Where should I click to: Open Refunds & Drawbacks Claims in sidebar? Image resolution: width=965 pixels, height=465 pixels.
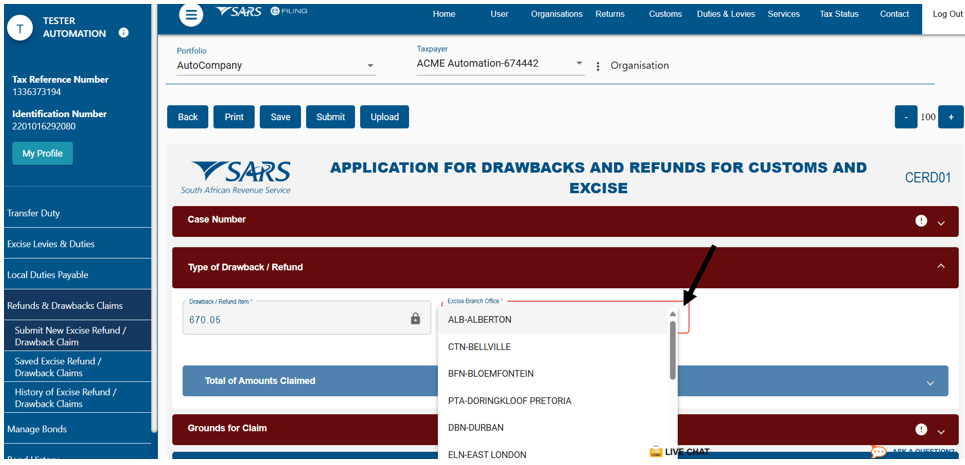click(76, 306)
